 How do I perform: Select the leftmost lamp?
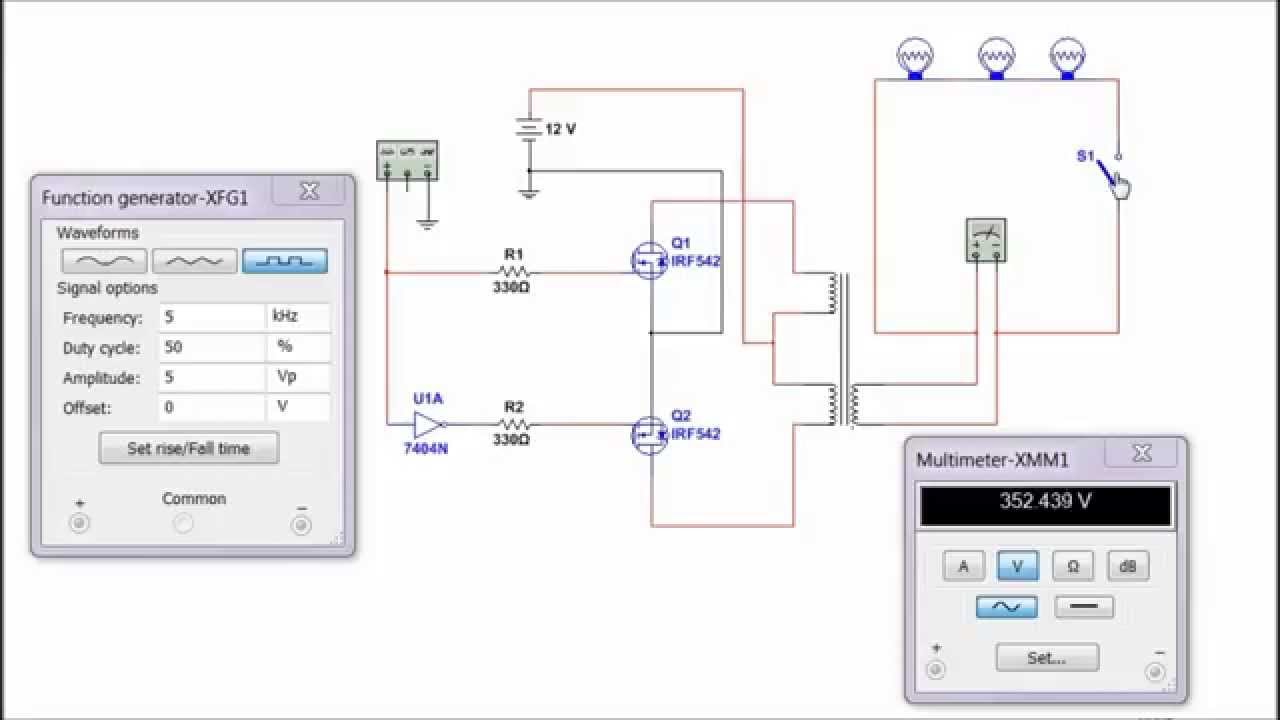913,57
